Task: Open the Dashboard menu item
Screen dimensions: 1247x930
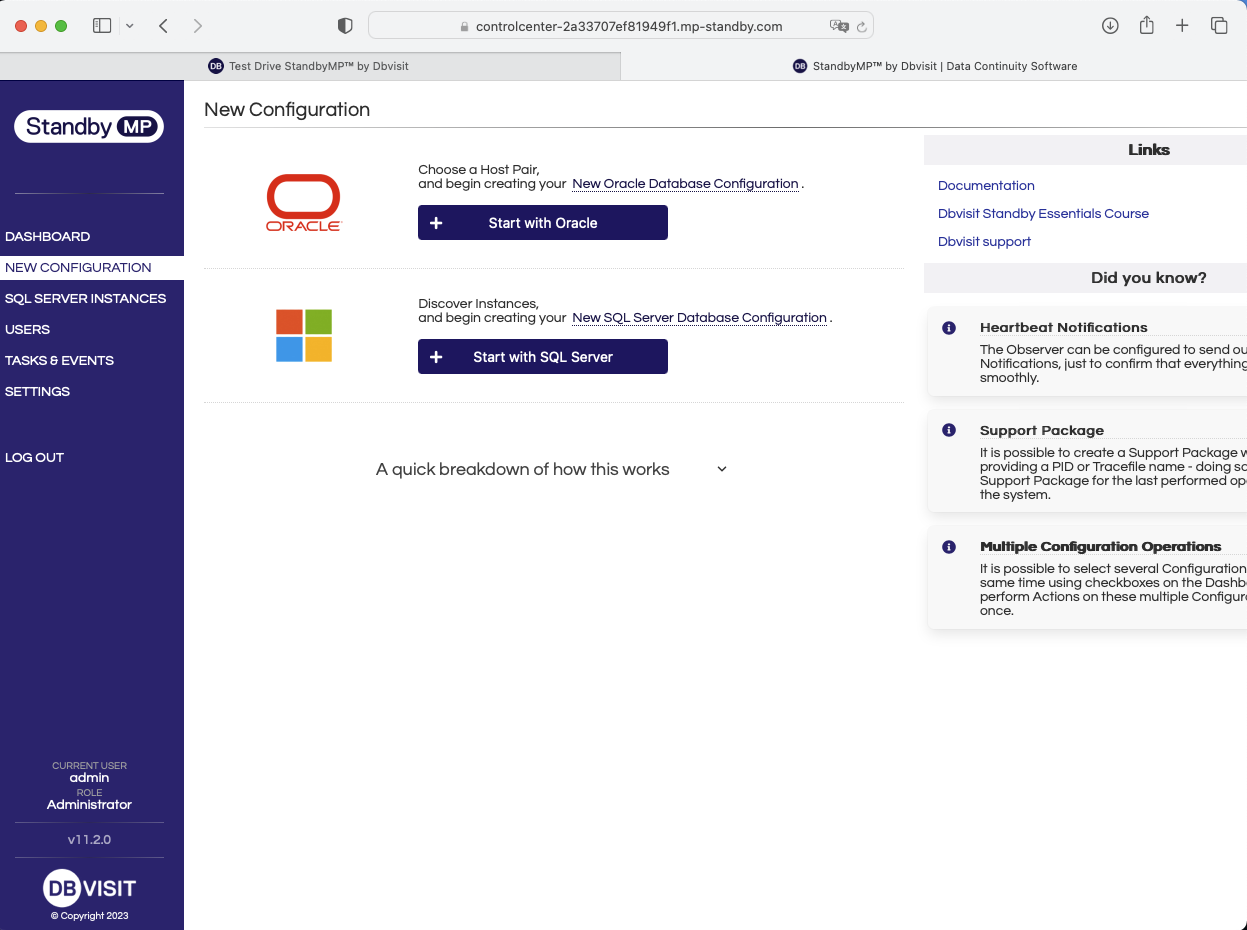Action: pos(48,237)
